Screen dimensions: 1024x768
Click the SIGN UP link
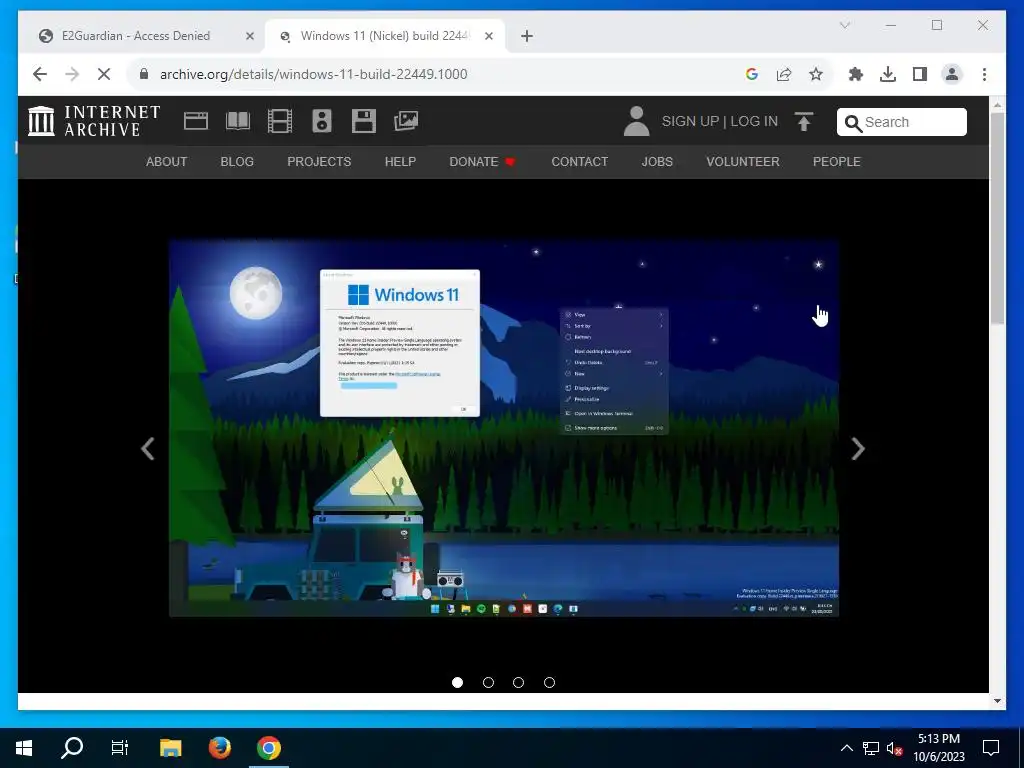pyautogui.click(x=690, y=121)
